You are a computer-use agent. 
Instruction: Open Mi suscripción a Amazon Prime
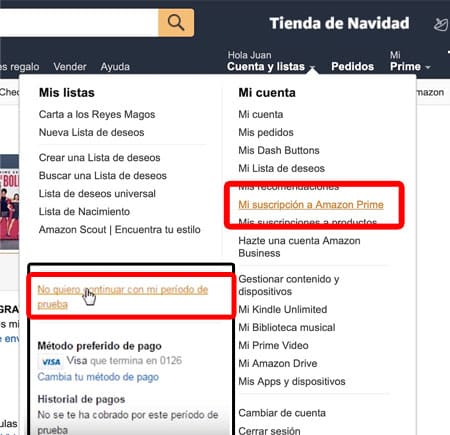pyautogui.click(x=311, y=204)
